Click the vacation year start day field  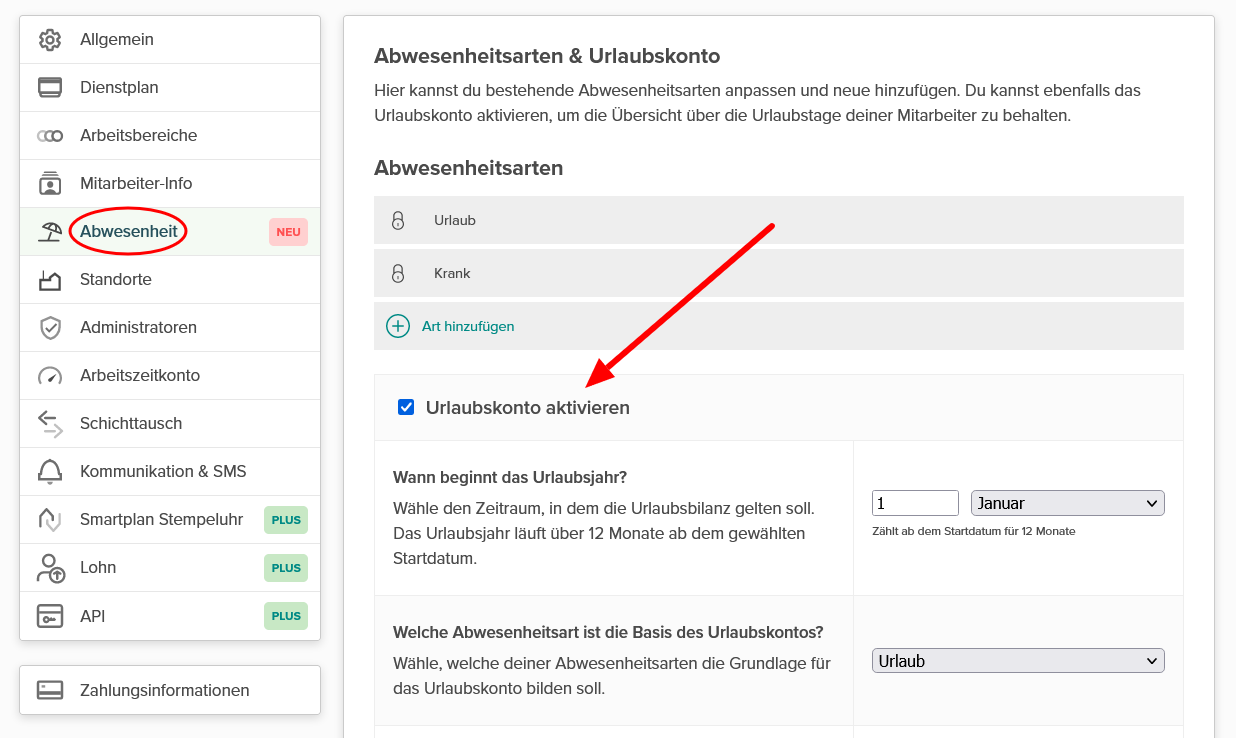pyautogui.click(x=915, y=503)
